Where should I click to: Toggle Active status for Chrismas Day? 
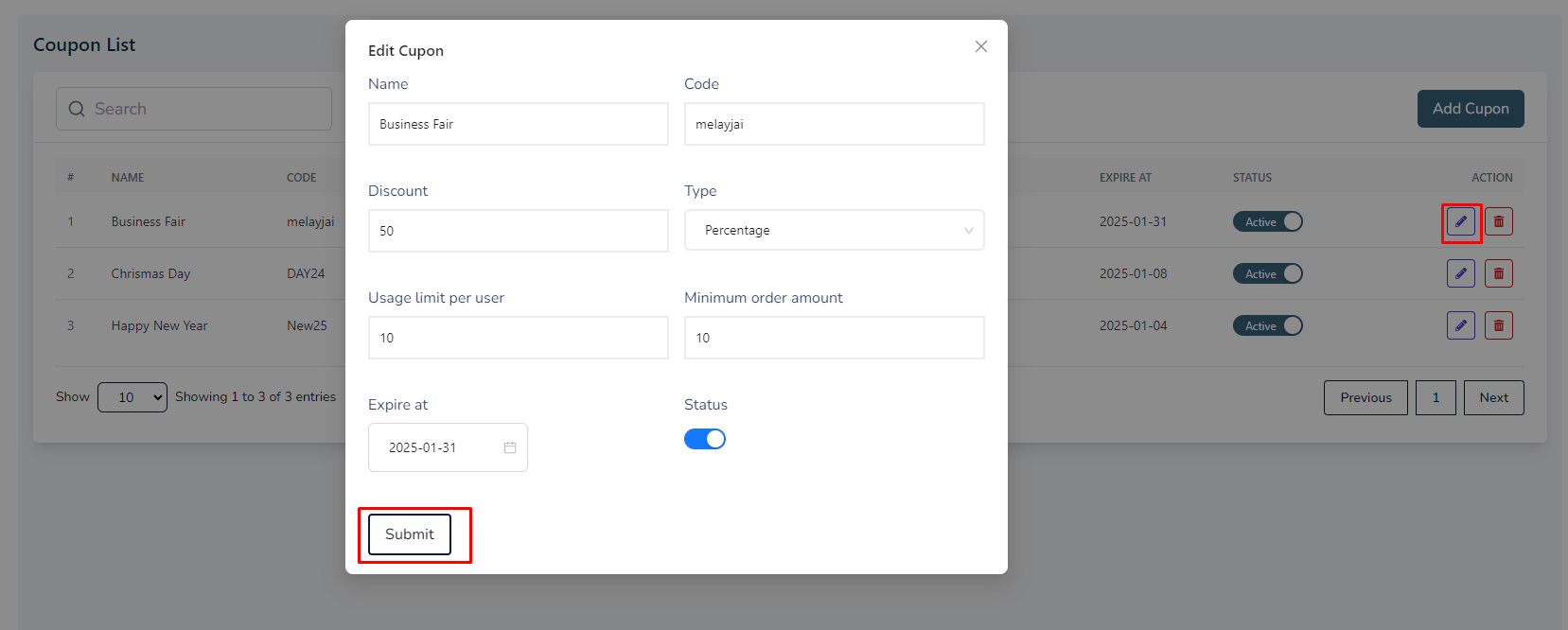pos(1268,273)
